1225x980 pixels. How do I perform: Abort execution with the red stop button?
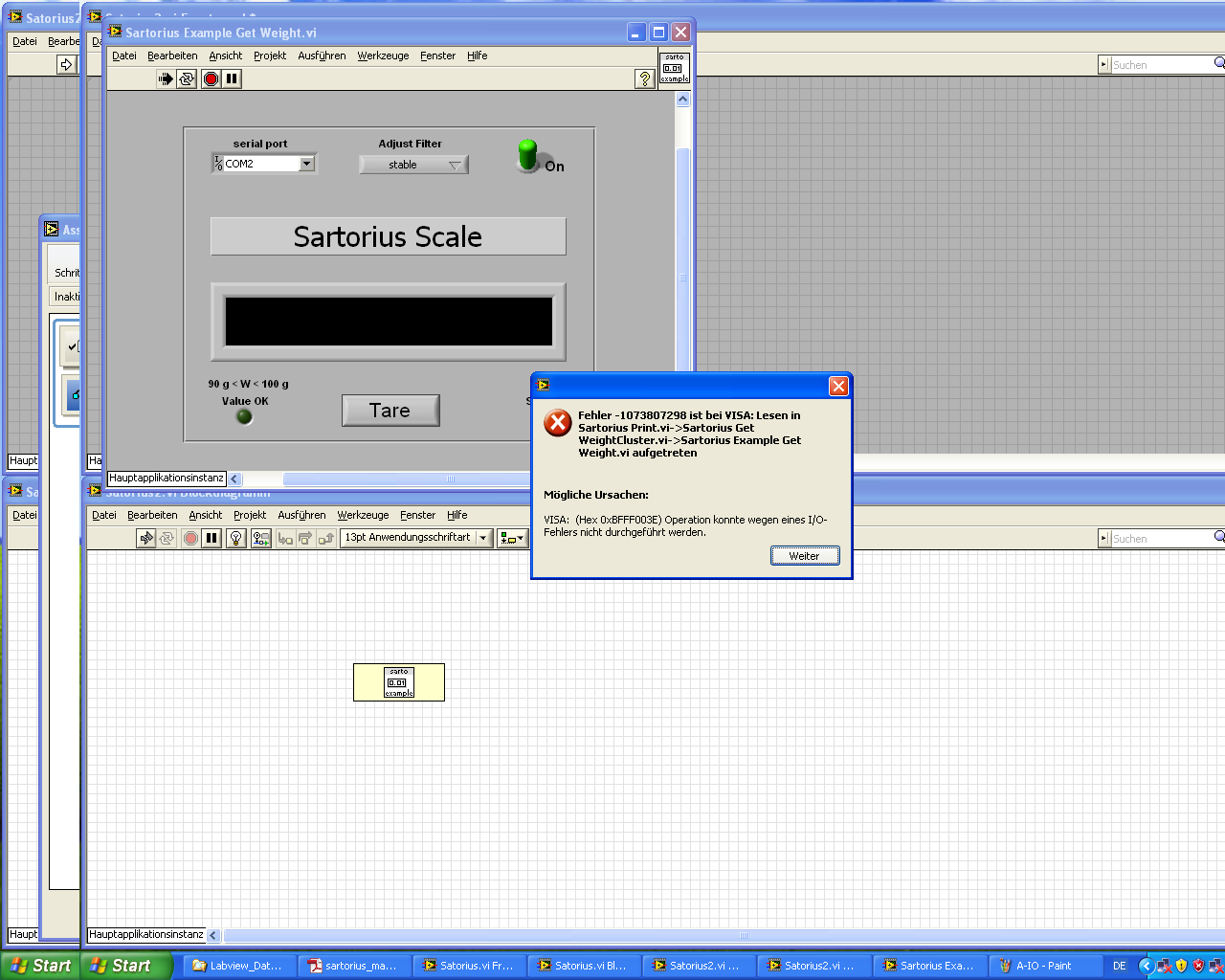[x=212, y=79]
